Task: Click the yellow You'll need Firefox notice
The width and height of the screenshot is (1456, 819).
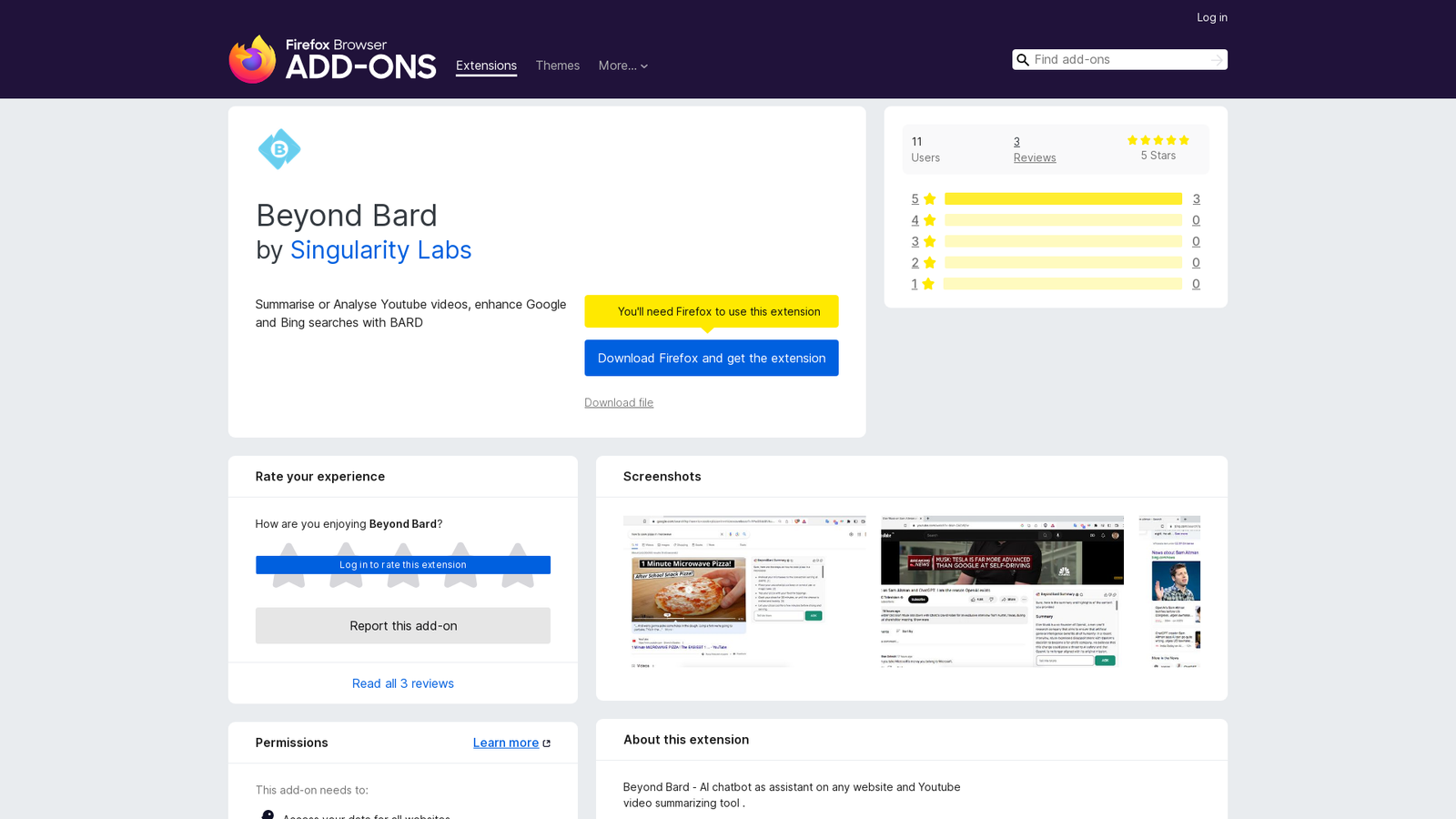Action: [712, 311]
